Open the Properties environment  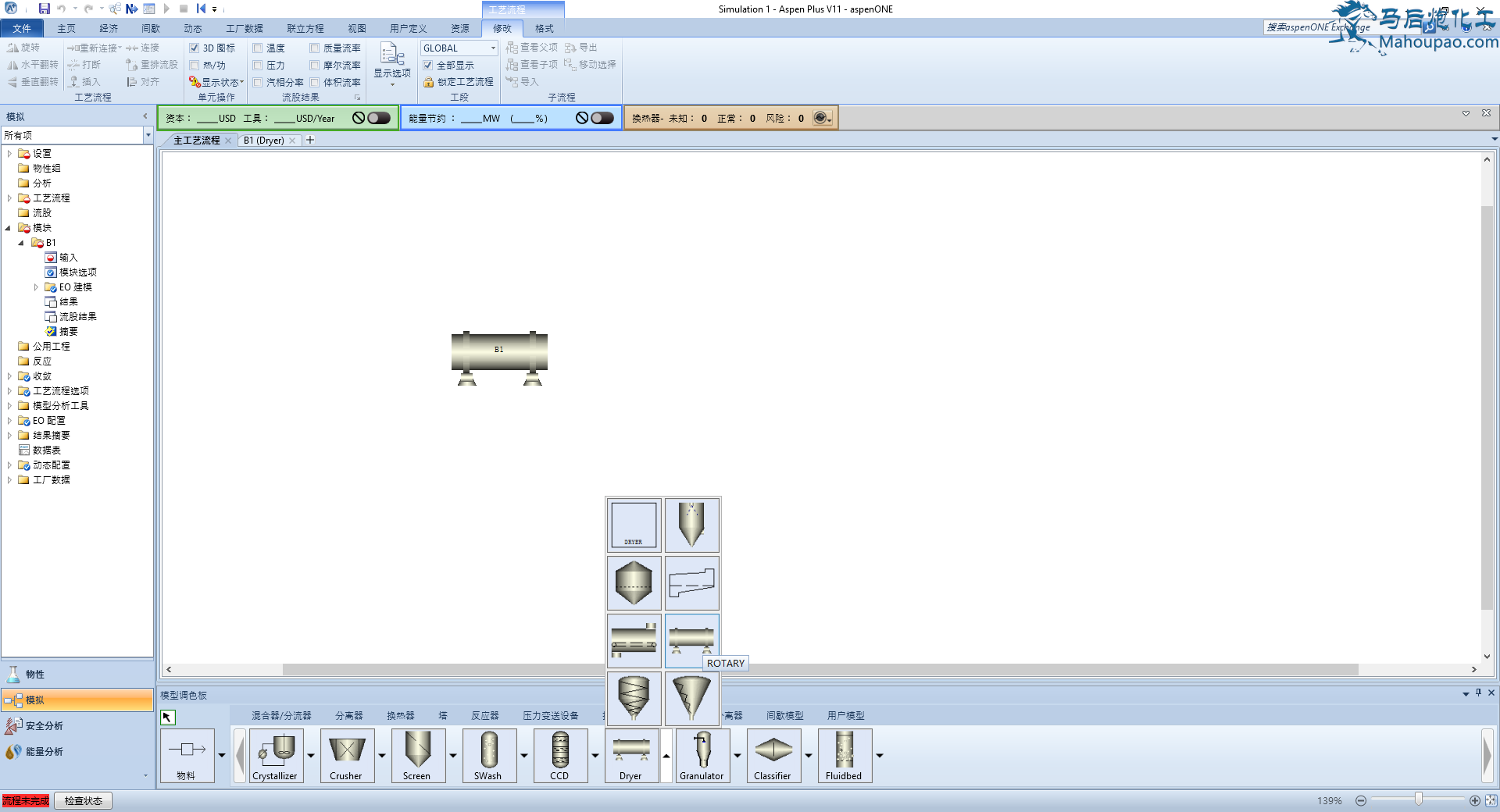(77, 674)
